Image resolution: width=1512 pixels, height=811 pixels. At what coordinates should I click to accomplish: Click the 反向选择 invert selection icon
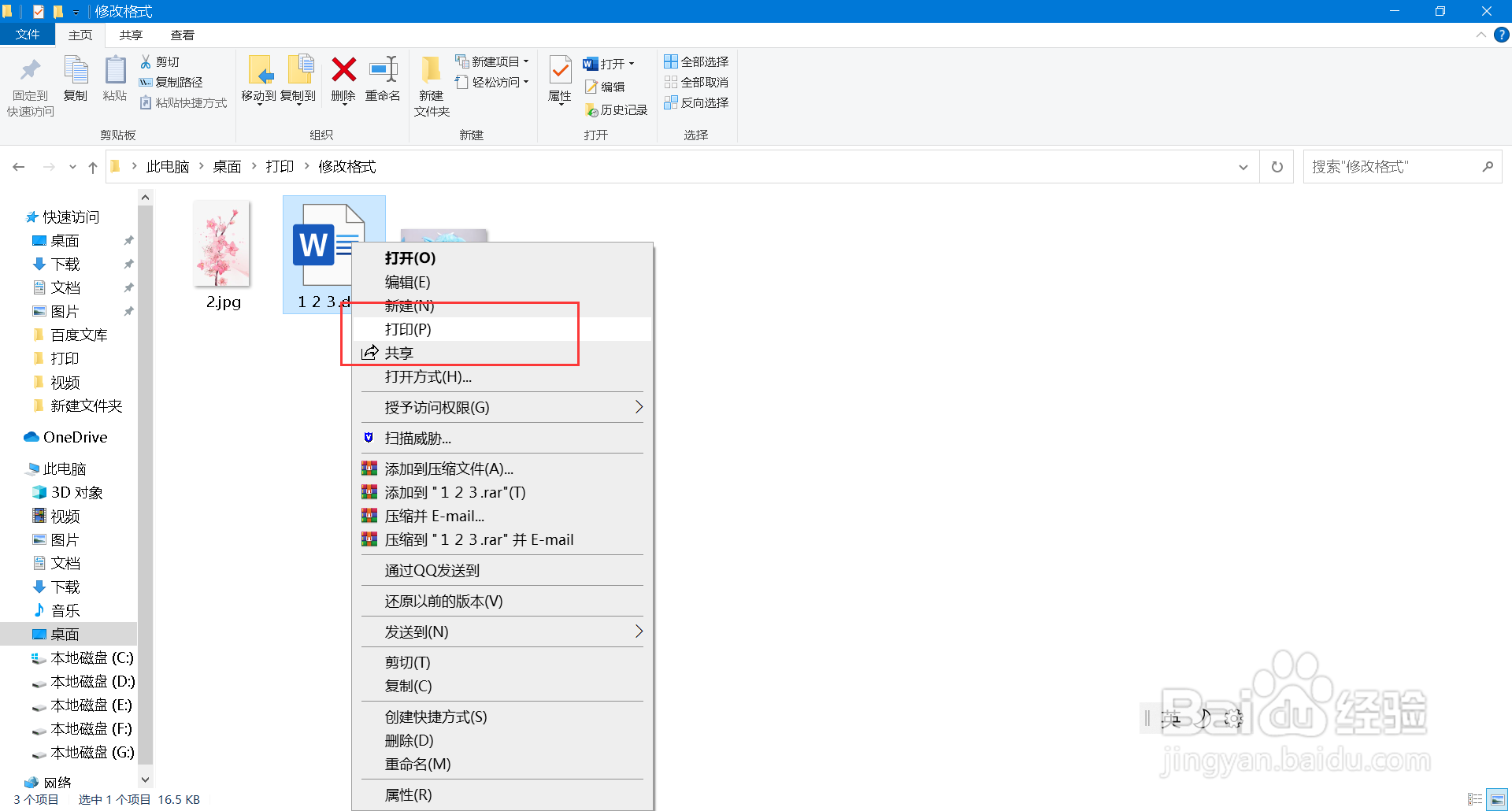coord(673,102)
